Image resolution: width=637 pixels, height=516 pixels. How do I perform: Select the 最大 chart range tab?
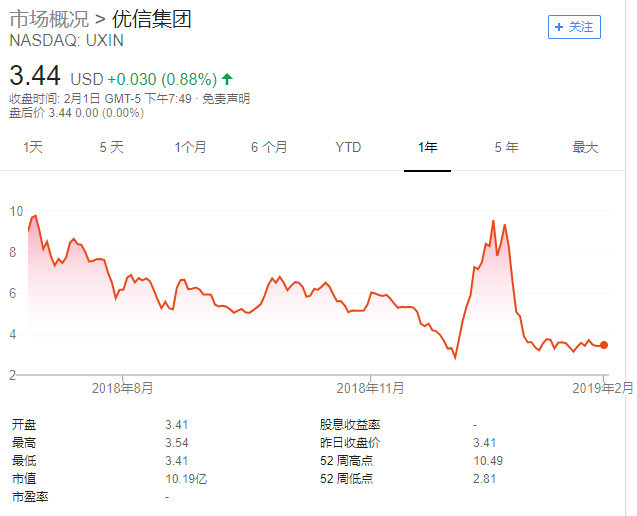coord(585,147)
